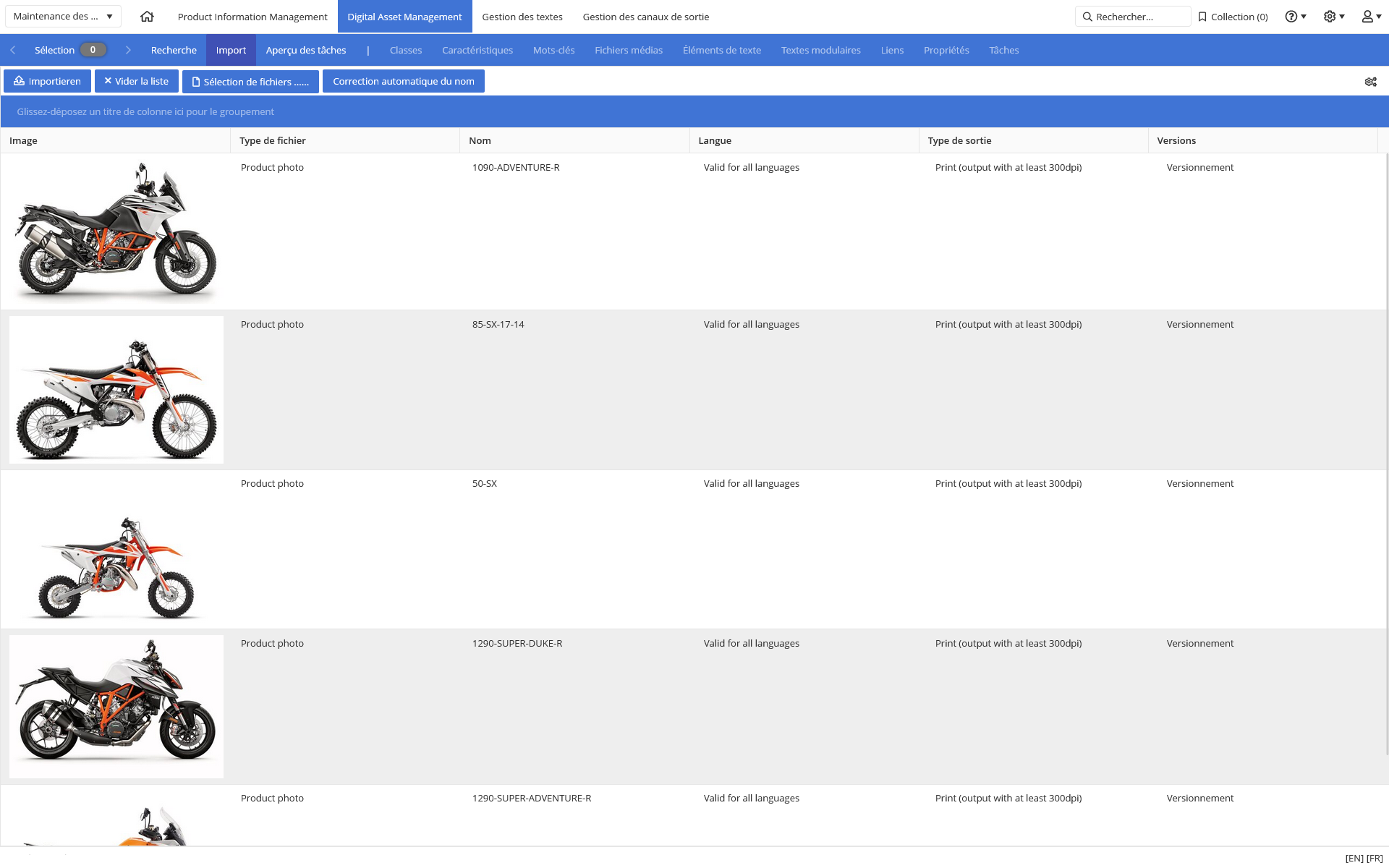Screen dimensions: 1389x868
Task: Click the left chevron before Sélection
Action: coord(13,50)
